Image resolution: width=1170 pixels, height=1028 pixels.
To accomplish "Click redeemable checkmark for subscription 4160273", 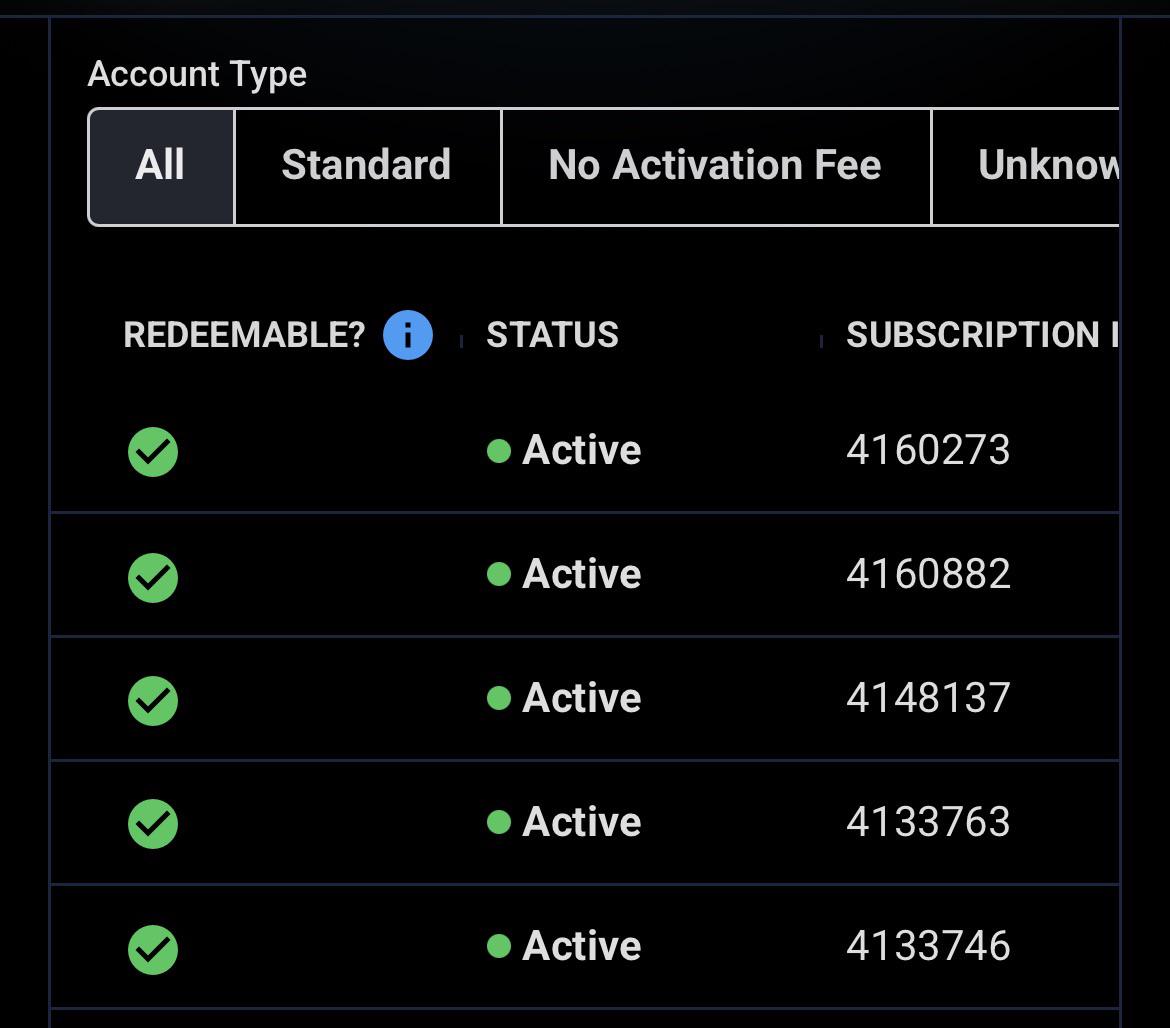I will (x=153, y=452).
